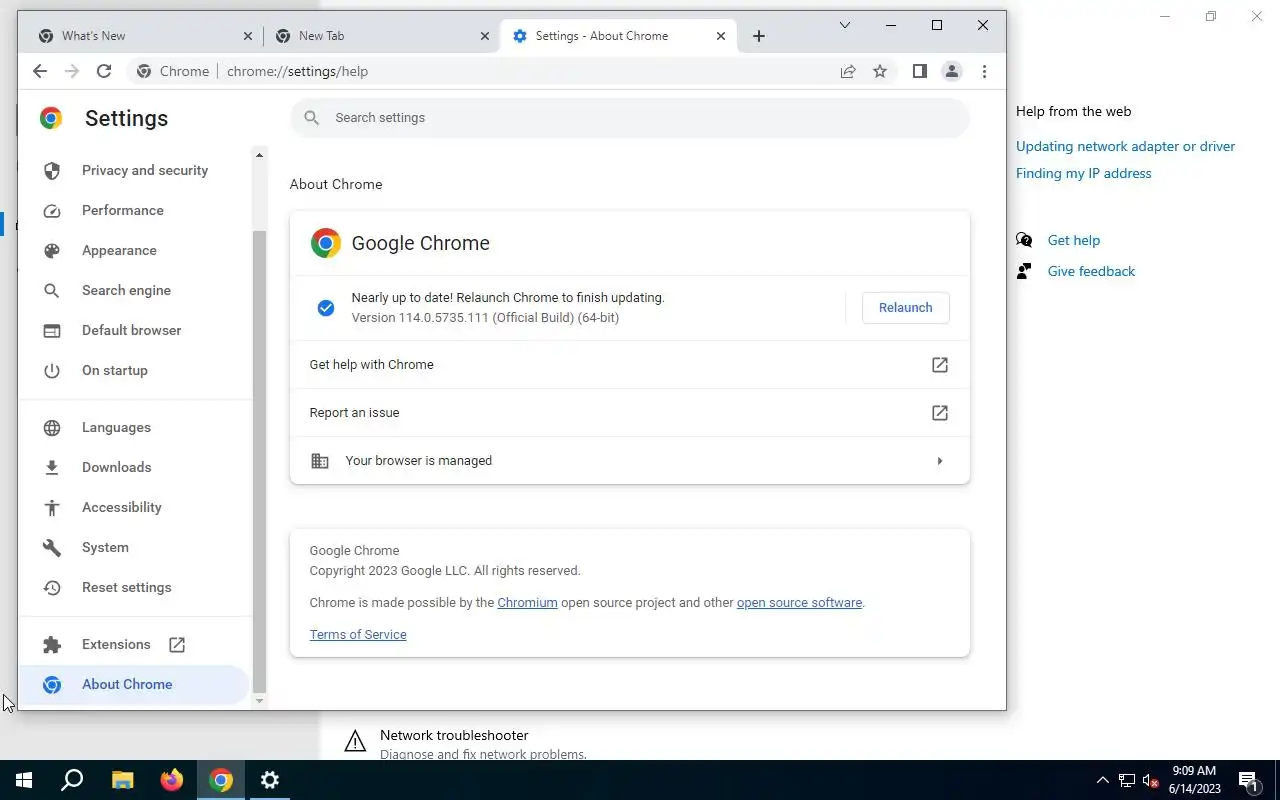The height and width of the screenshot is (800, 1280).
Task: Open the Chromium link
Action: 527,603
